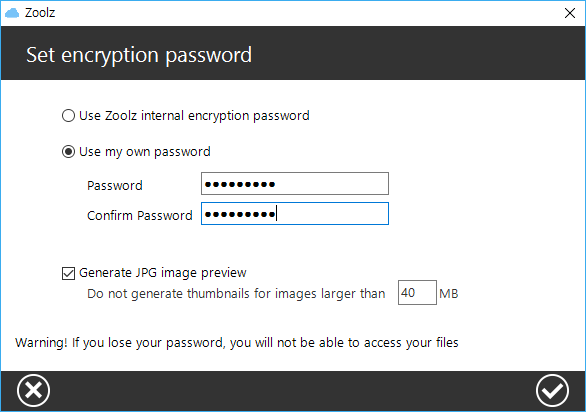Select the Use my own password radio button
This screenshot has width=586, height=412.
click(x=68, y=152)
